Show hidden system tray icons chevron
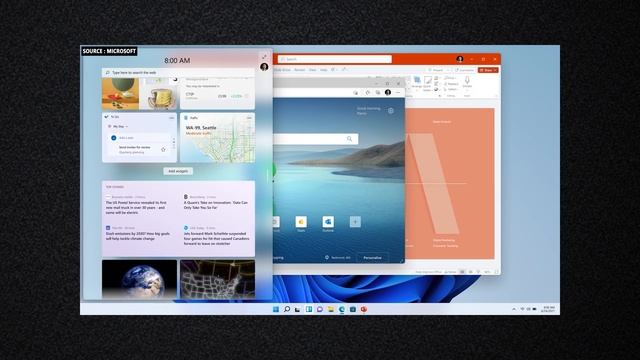The image size is (640, 360). tap(514, 309)
